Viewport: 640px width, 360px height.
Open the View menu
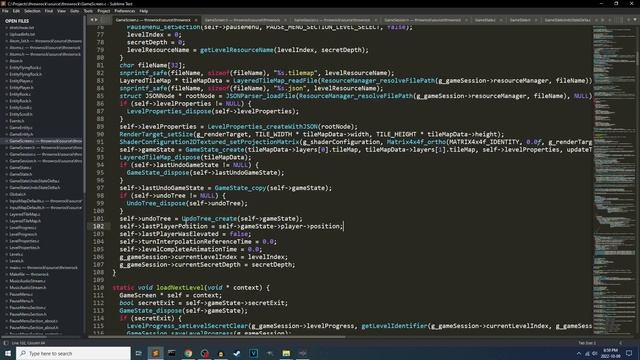pos(62,11)
